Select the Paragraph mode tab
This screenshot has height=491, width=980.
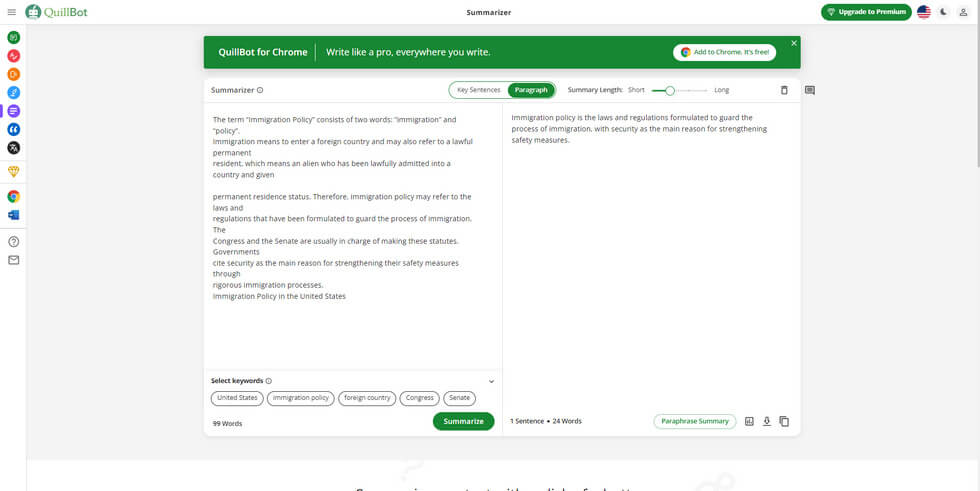[x=531, y=90]
